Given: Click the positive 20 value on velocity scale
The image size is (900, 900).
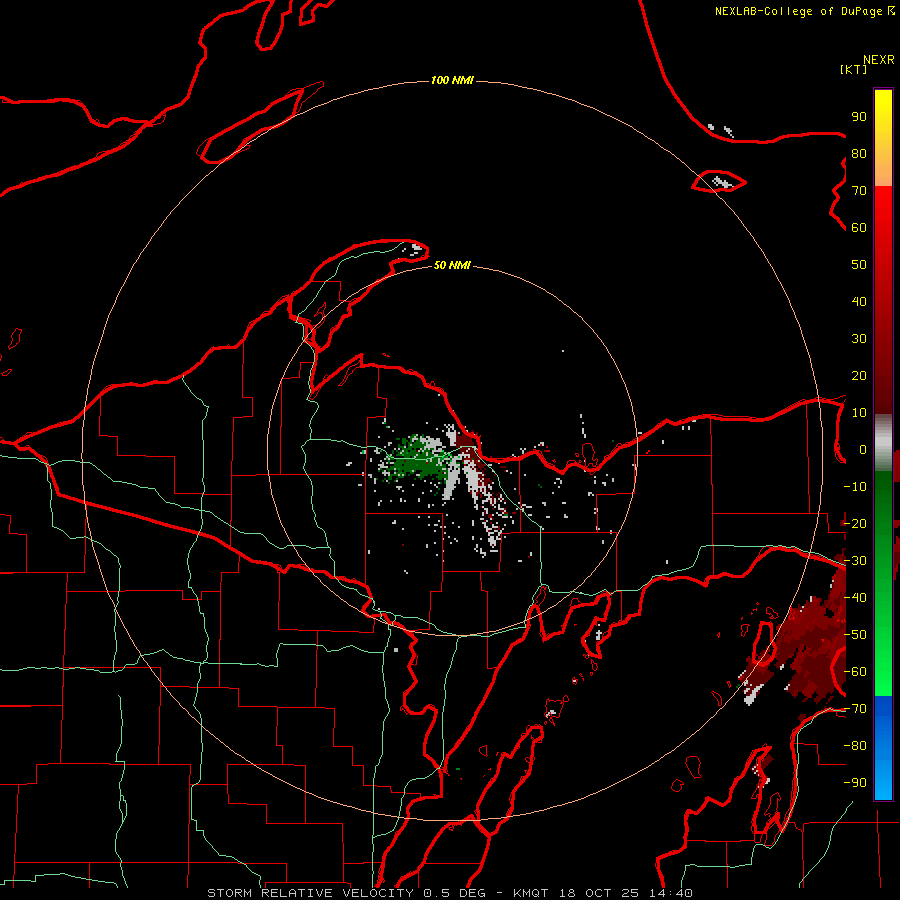Looking at the screenshot, I should (x=859, y=375).
